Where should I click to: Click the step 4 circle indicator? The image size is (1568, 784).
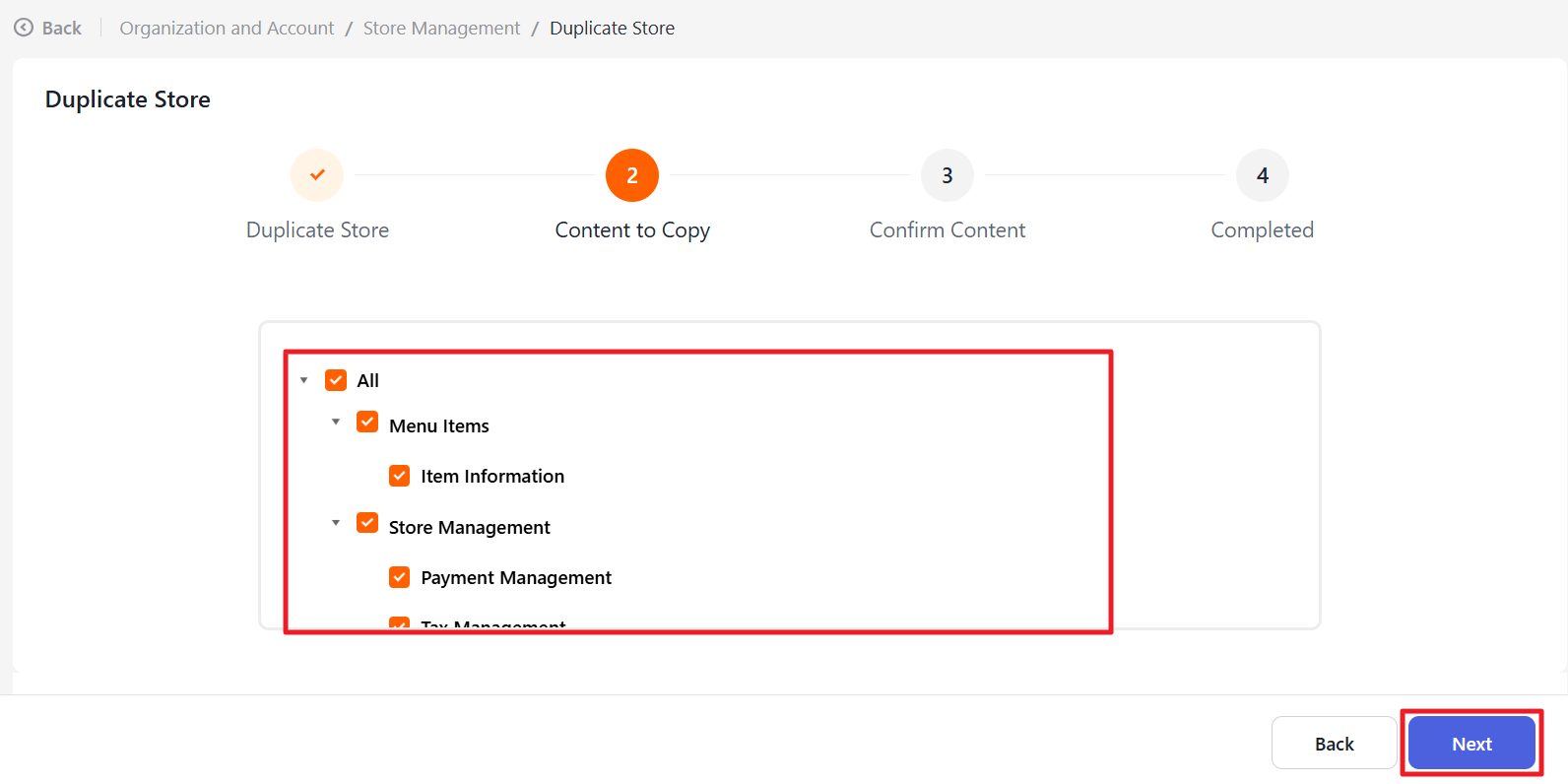1263,175
